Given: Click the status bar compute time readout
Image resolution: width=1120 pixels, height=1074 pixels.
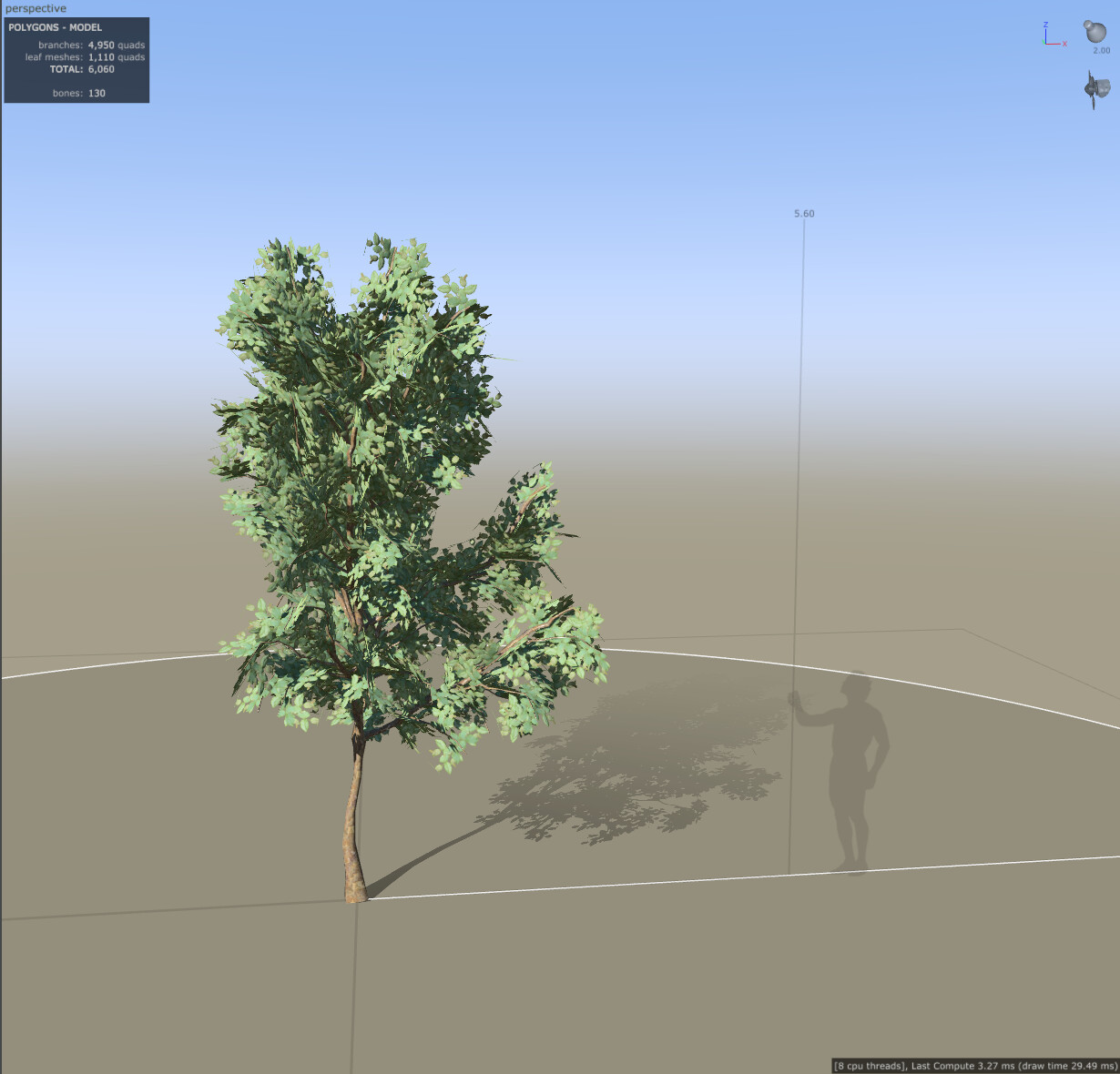Looking at the screenshot, I should click(974, 1065).
